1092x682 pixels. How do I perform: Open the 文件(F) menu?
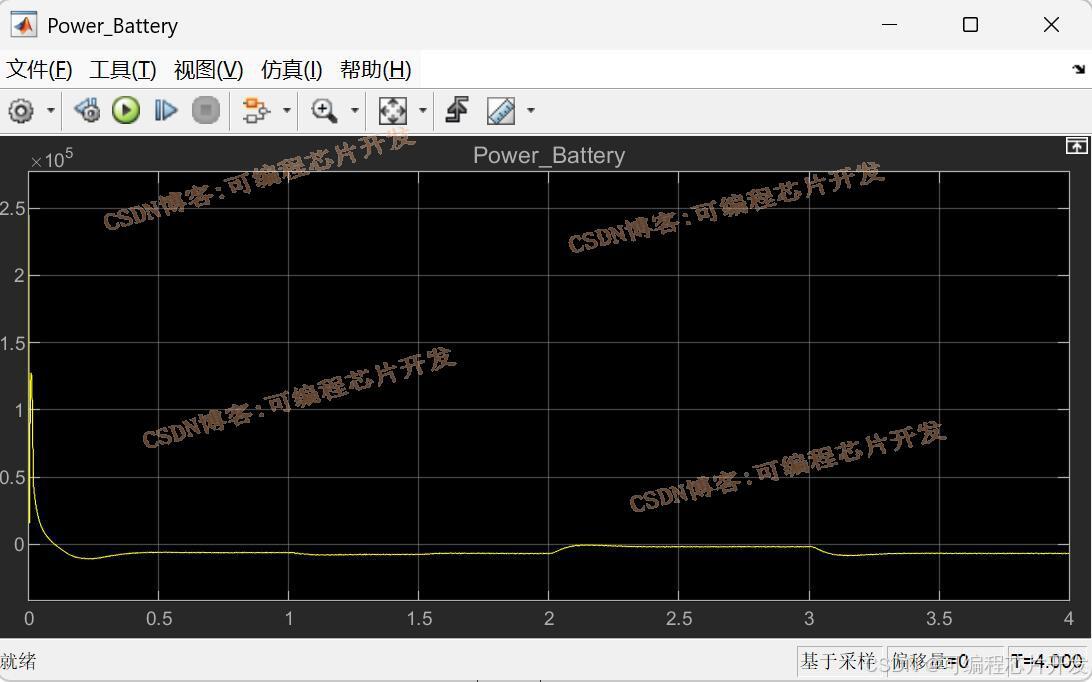click(x=39, y=70)
